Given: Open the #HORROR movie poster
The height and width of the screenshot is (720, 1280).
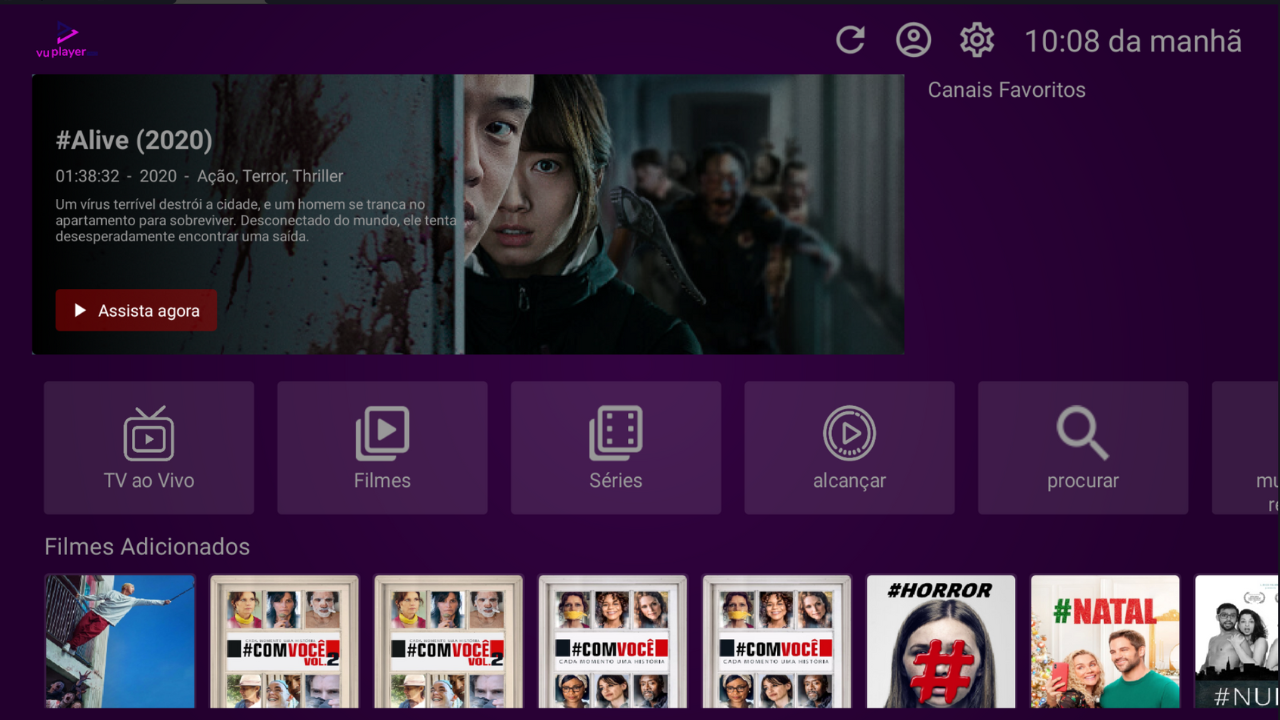Looking at the screenshot, I should pyautogui.click(x=940, y=641).
